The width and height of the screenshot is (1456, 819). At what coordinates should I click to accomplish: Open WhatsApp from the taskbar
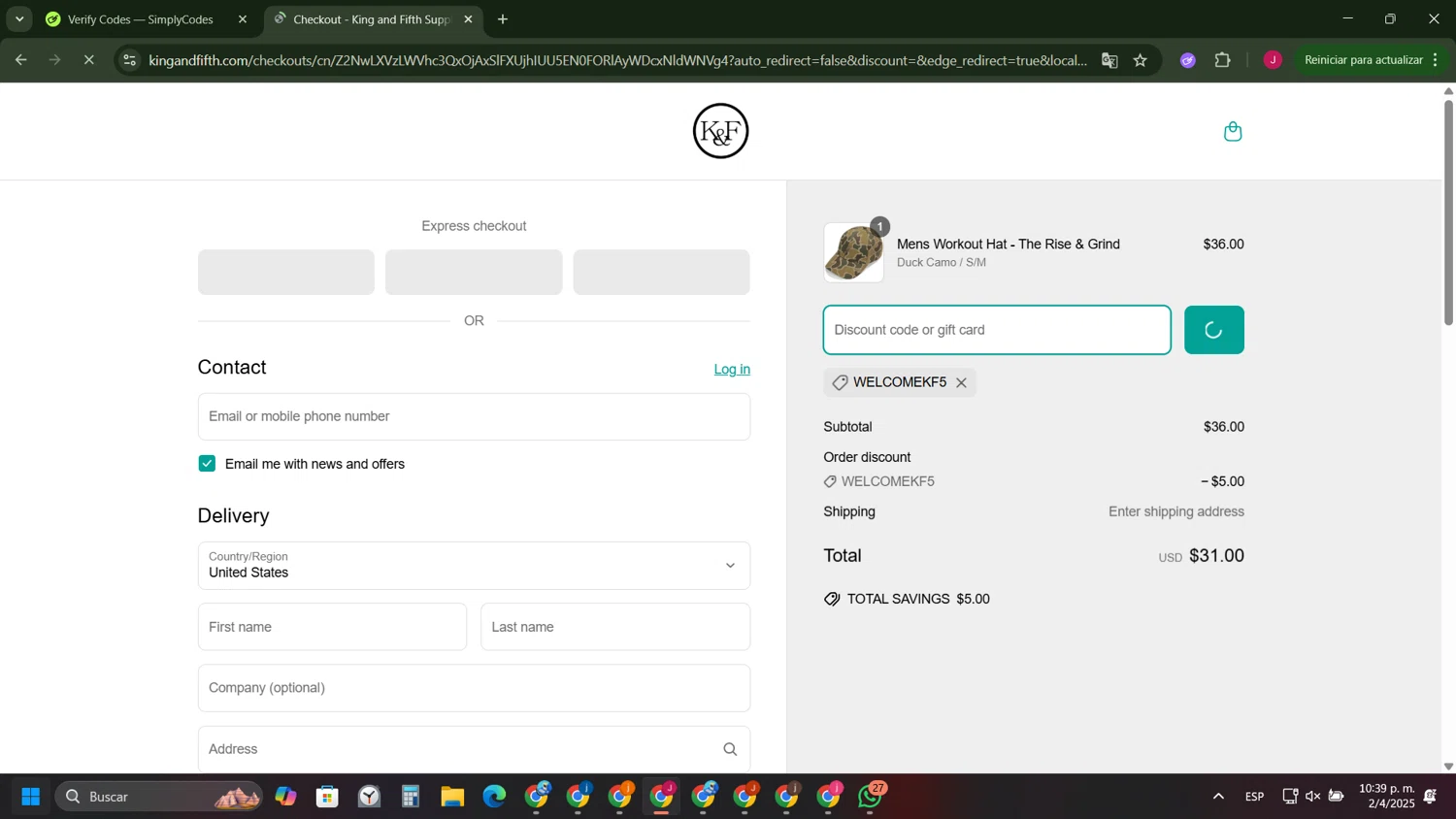pyautogui.click(x=871, y=797)
